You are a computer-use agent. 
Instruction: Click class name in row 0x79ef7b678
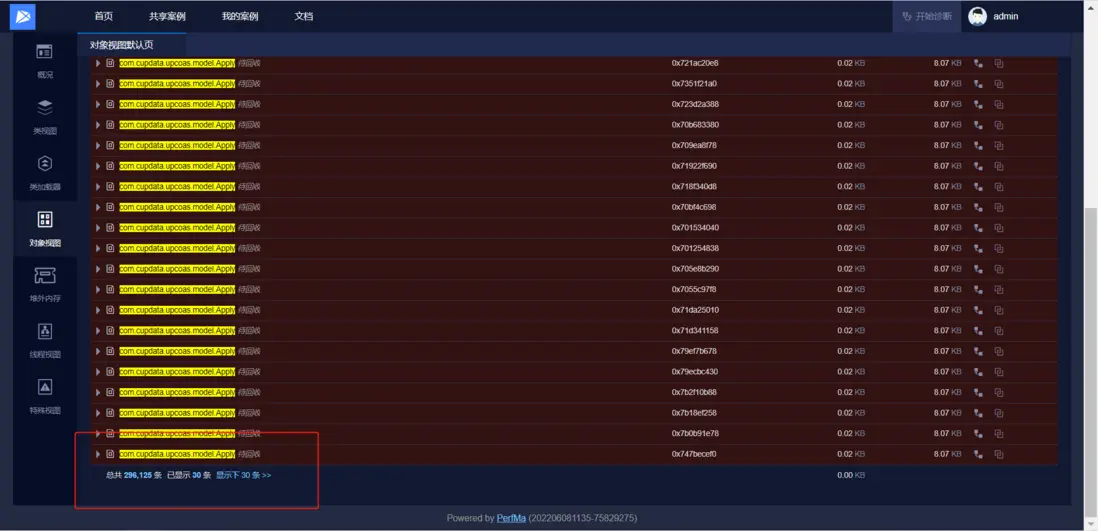pos(177,352)
